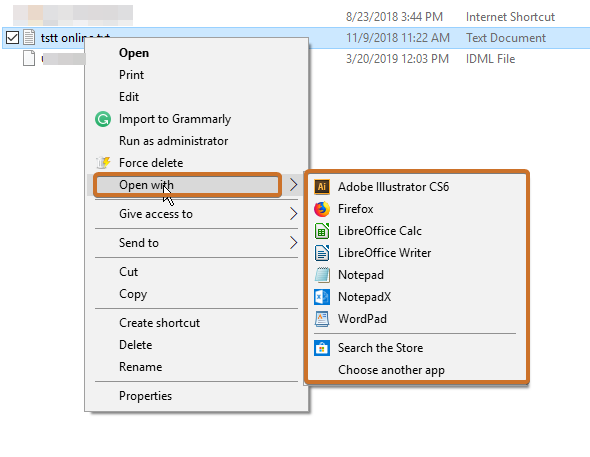Image resolution: width=590 pixels, height=457 pixels.
Task: Click the LibreOffice Calc spreadsheet icon
Action: coord(322,231)
